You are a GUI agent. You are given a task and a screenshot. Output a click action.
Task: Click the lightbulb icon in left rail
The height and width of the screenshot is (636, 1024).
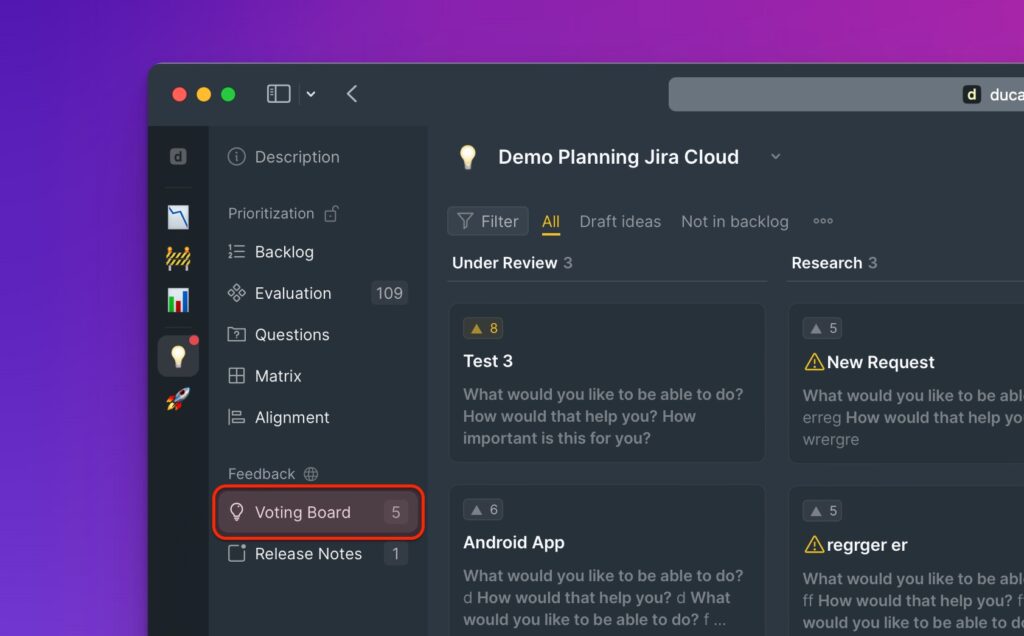[178, 357]
